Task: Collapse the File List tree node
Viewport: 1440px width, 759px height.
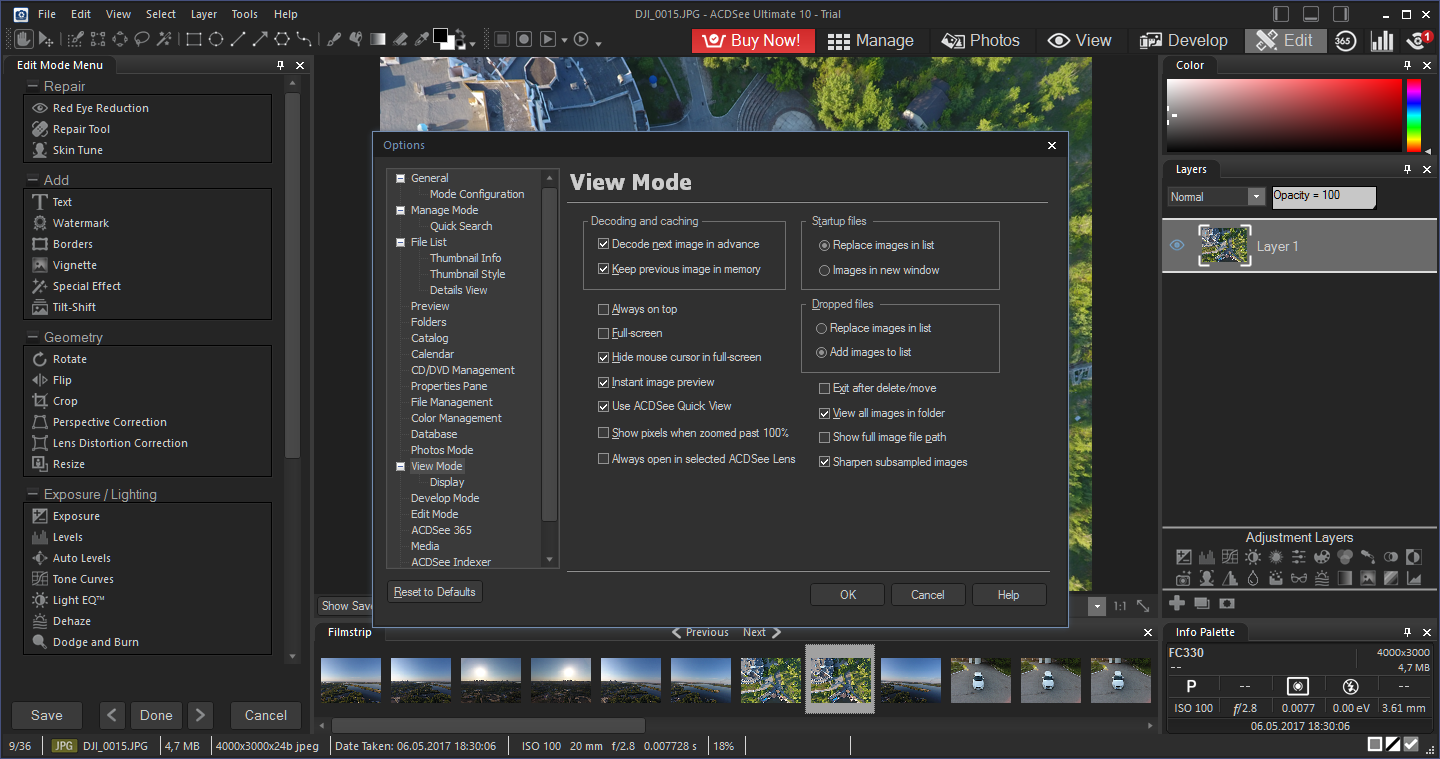Action: pyautogui.click(x=401, y=242)
